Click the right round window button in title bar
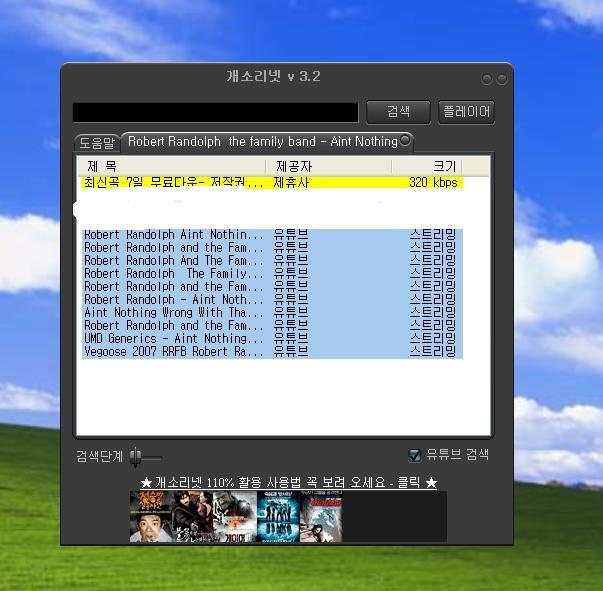This screenshot has height=591, width=603. coord(502,79)
